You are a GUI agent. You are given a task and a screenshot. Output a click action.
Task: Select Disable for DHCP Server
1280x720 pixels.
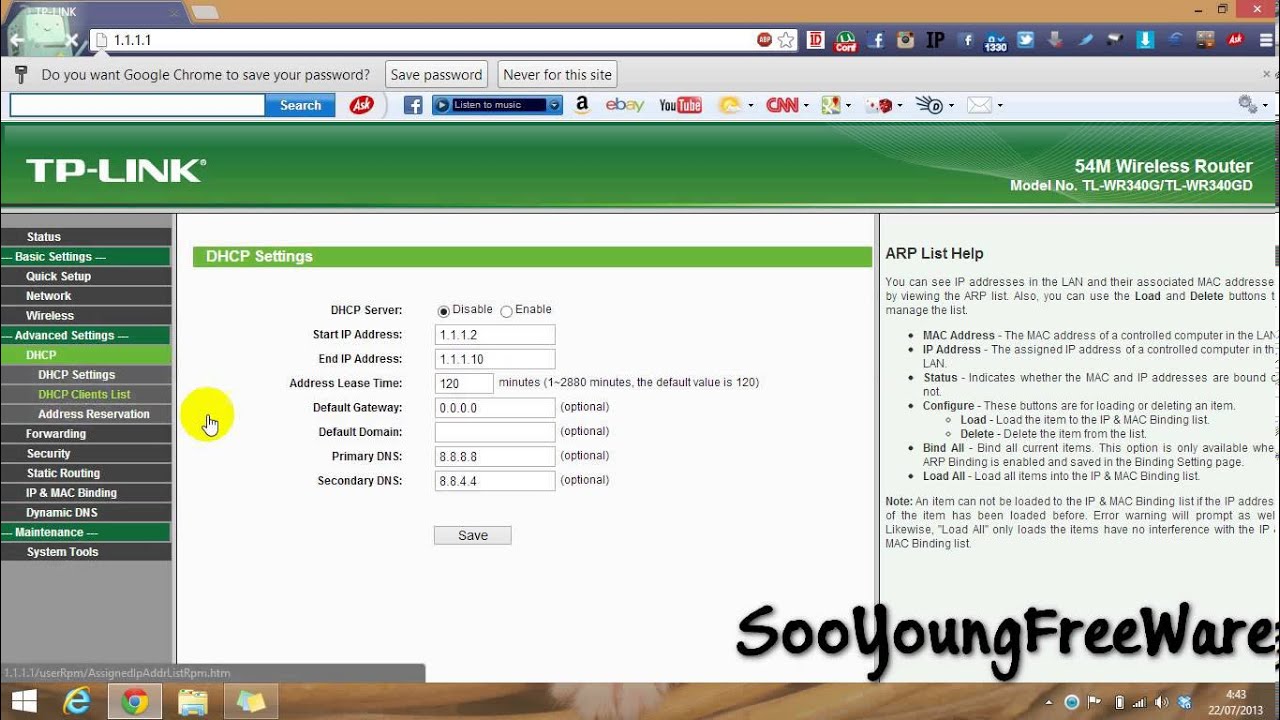[444, 311]
